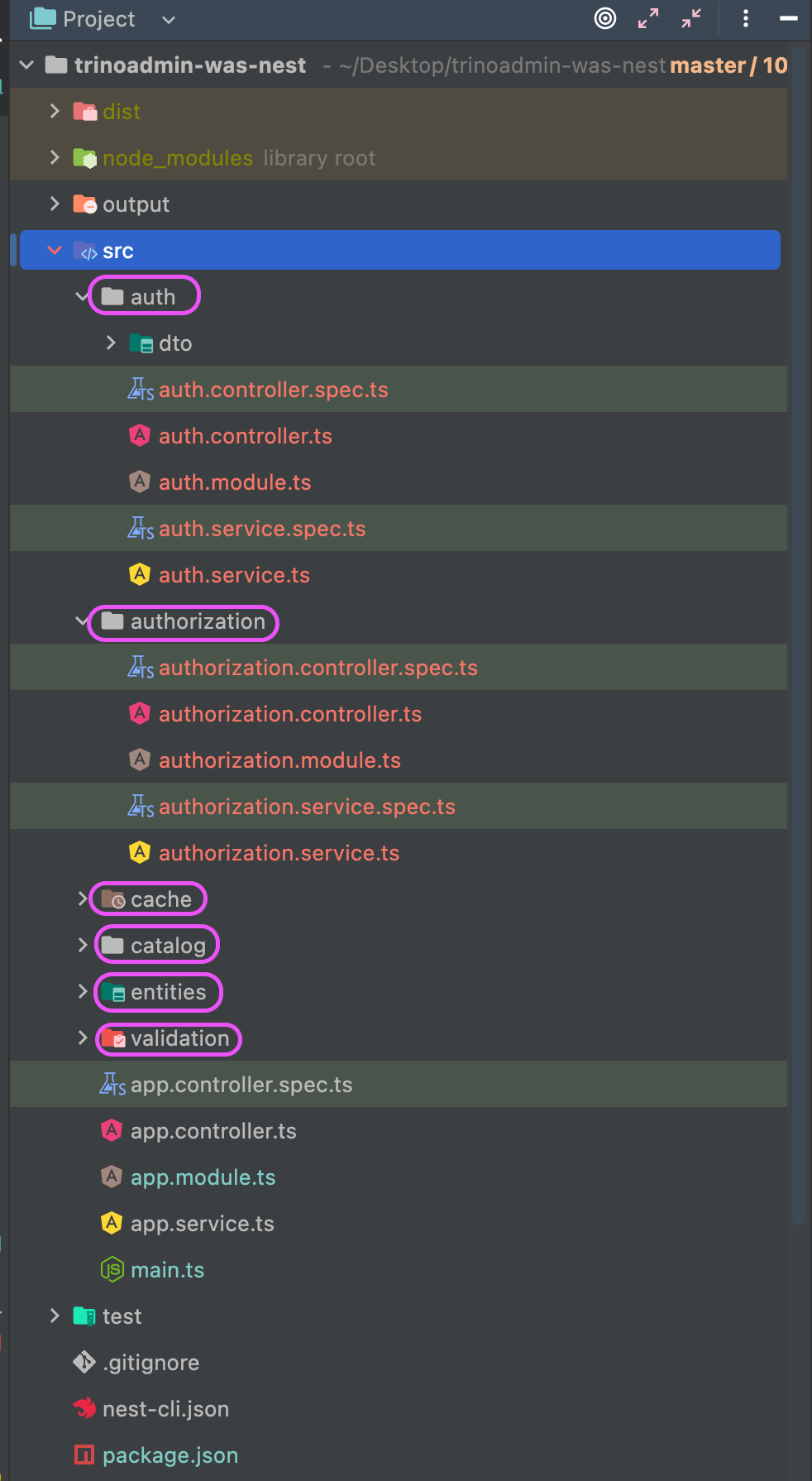The image size is (812, 1481).
Task: Select authorization.controller.ts file name
Action: coord(290,714)
